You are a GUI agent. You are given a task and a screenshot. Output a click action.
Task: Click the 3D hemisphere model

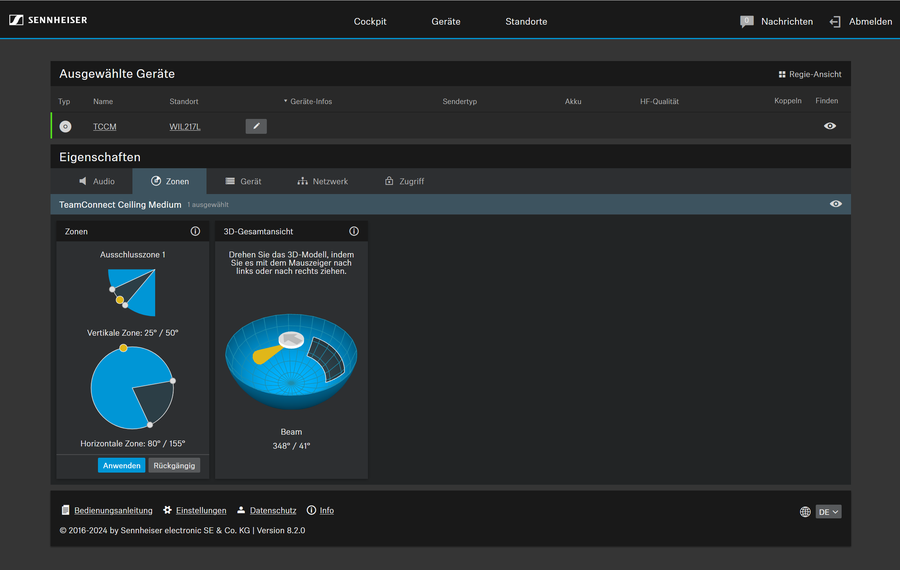click(x=291, y=362)
